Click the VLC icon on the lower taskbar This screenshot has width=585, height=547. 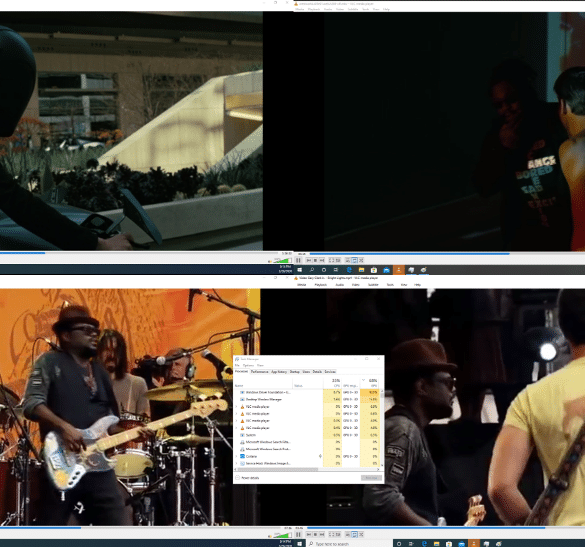(474, 544)
